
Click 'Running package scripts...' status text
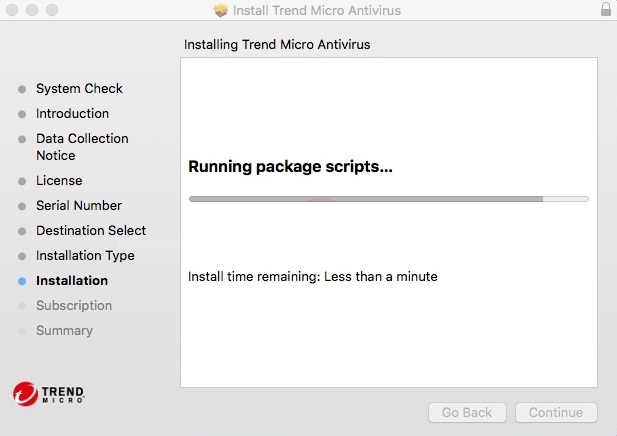click(x=290, y=166)
